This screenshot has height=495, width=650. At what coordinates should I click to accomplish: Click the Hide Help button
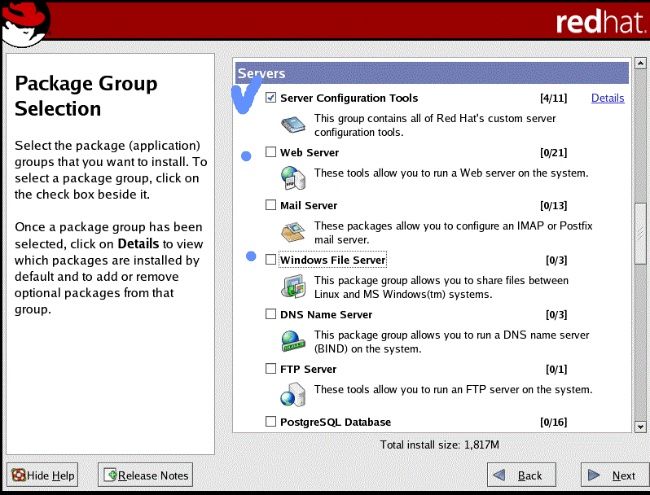tap(42, 475)
